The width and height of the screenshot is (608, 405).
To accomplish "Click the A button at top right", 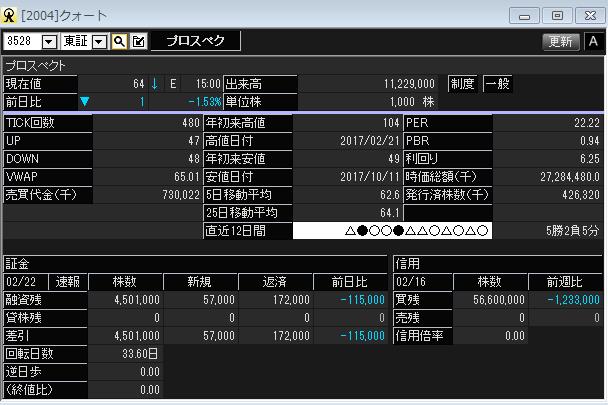I will tap(593, 42).
